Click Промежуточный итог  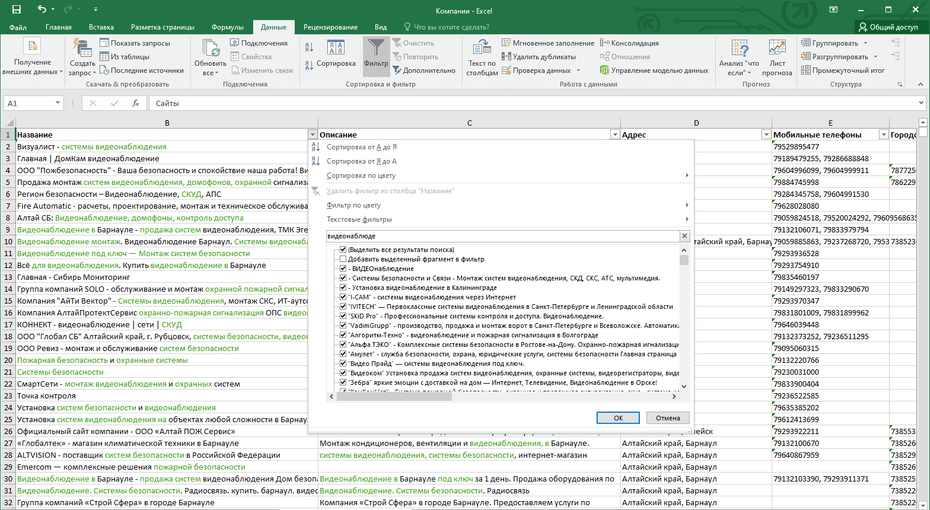point(843,71)
